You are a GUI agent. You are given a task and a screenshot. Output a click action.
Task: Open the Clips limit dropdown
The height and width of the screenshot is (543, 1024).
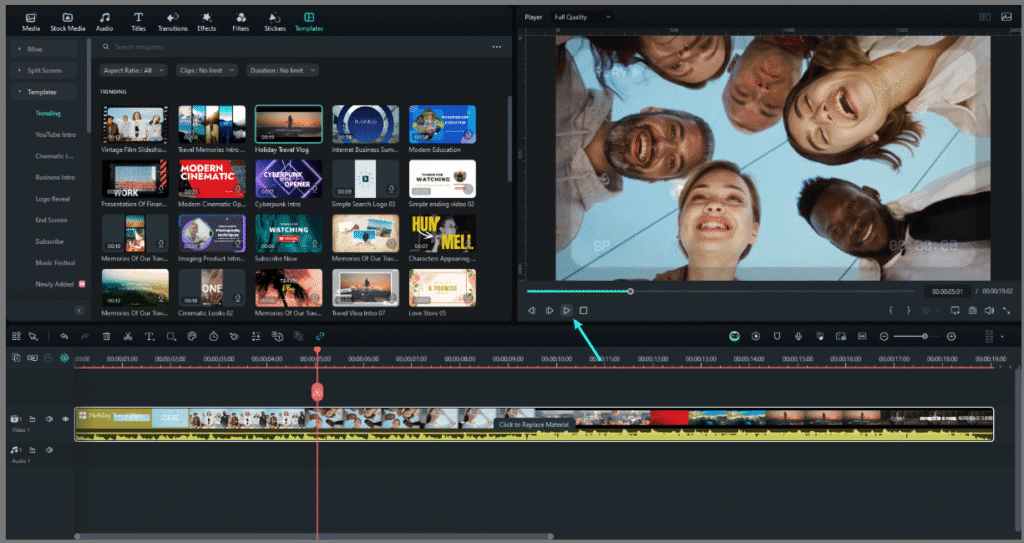coord(206,70)
